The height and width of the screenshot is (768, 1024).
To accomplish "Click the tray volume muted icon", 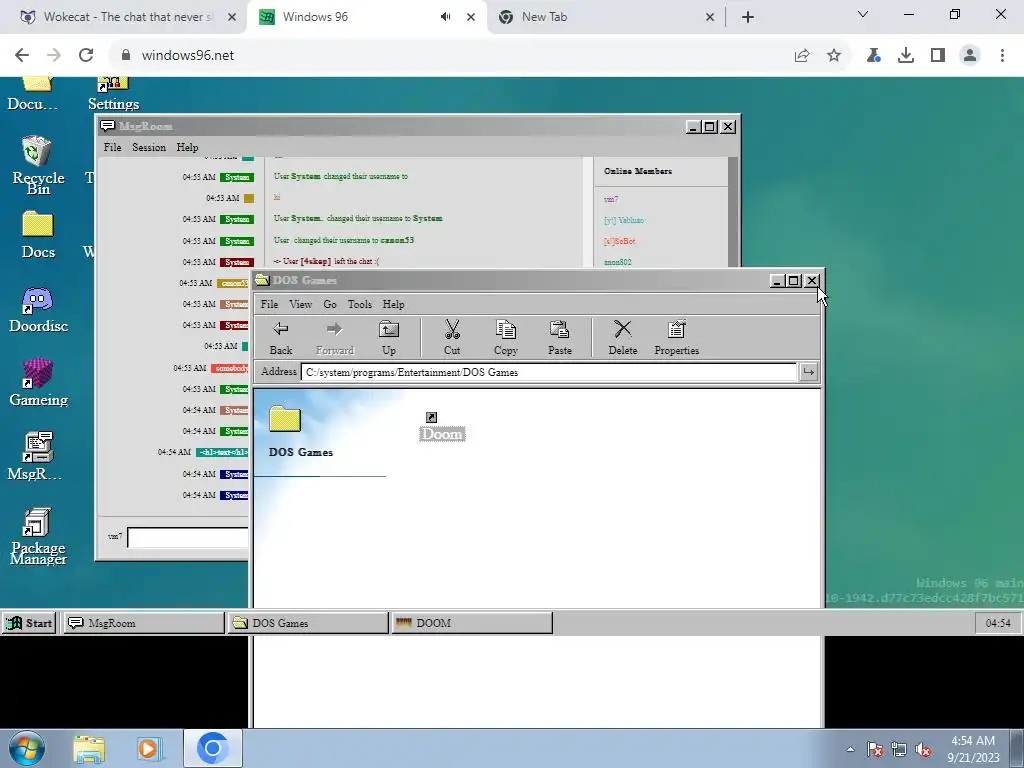I will point(923,750).
